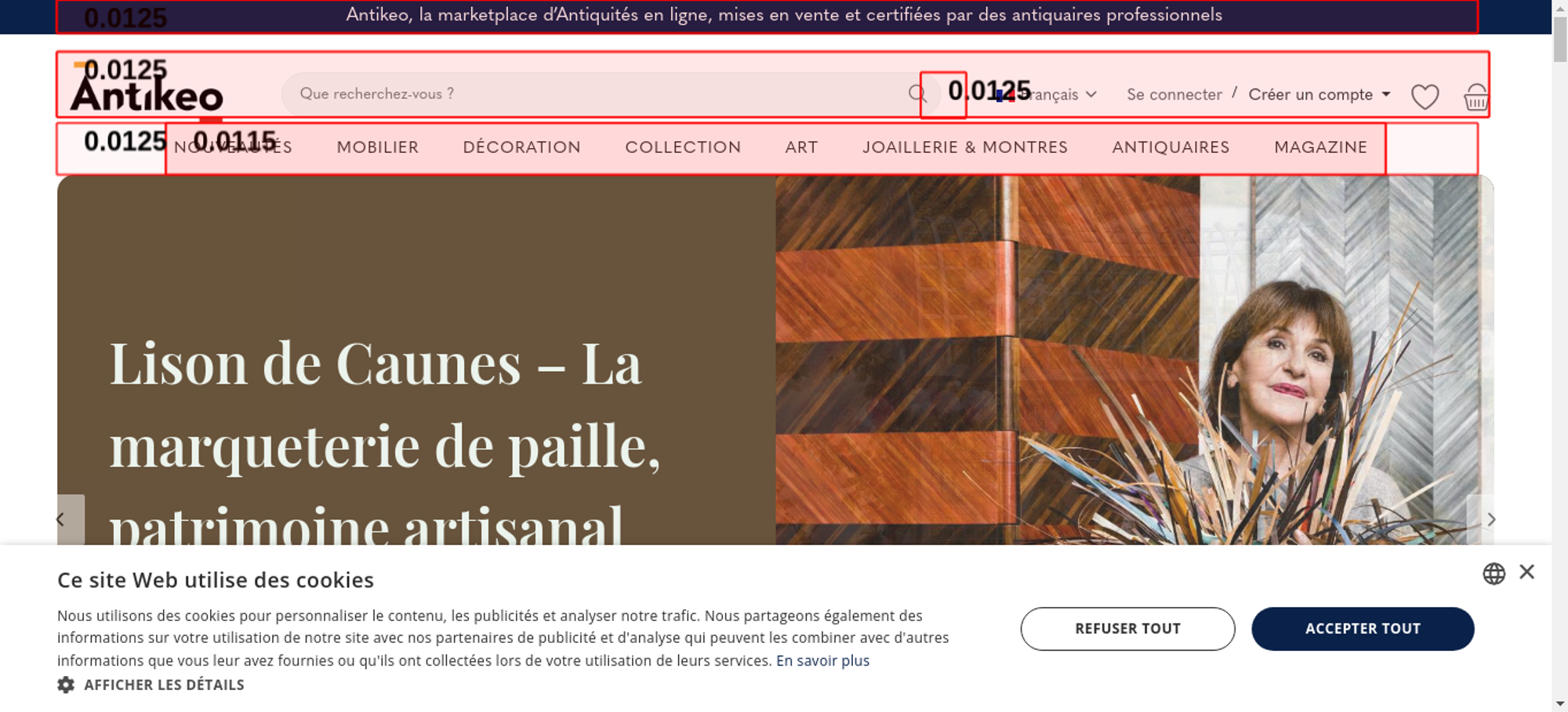Go to the next carousel slide arrow
Viewport: 1568px width, 712px height.
pyautogui.click(x=1491, y=519)
